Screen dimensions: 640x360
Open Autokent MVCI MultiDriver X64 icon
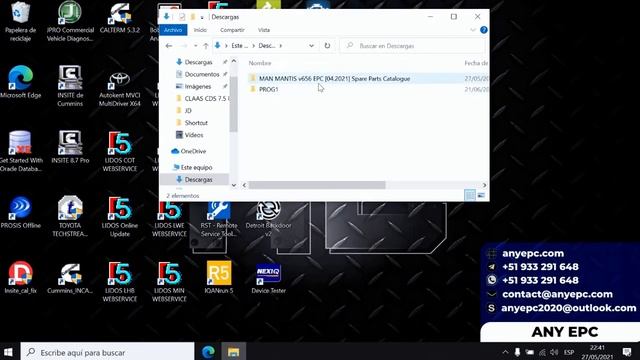click(120, 89)
